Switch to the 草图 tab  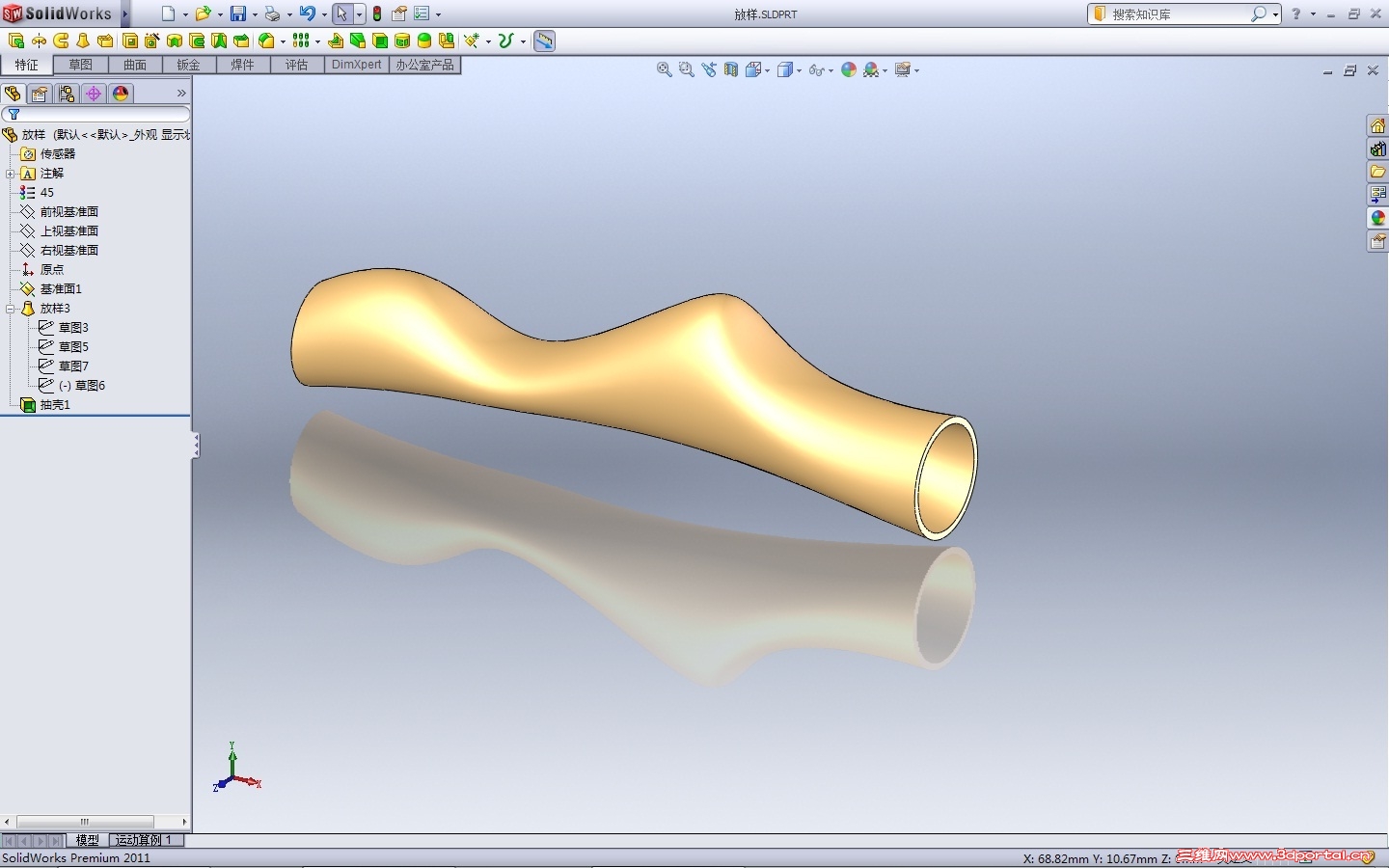click(x=81, y=65)
